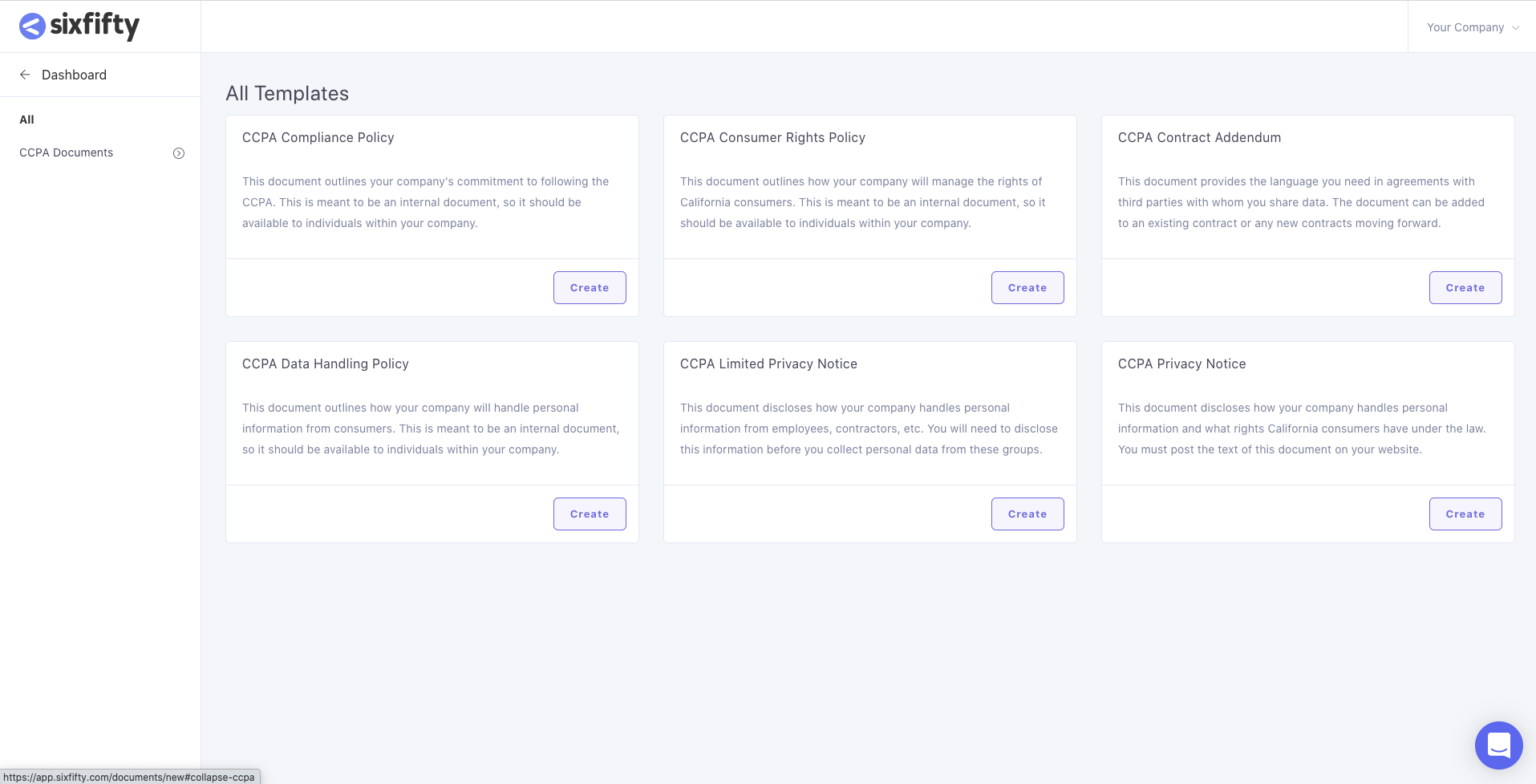Click the CCPA Limited Privacy Notice description

click(x=868, y=429)
